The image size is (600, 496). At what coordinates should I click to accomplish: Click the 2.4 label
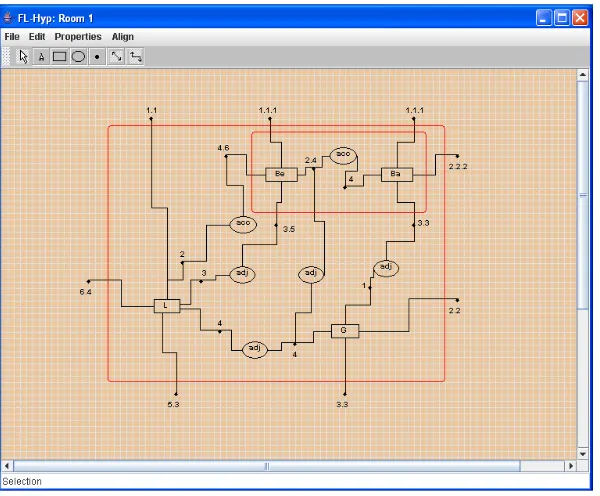point(310,160)
